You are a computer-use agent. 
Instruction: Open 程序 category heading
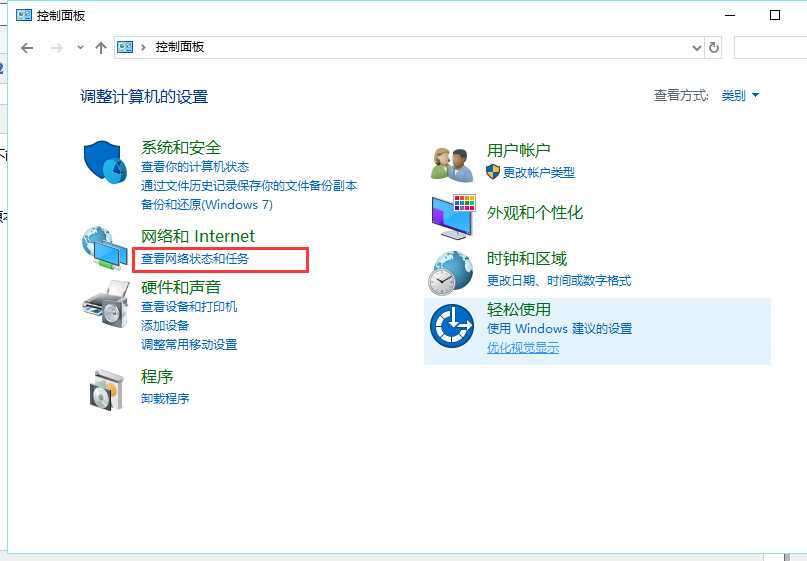pyautogui.click(x=157, y=377)
